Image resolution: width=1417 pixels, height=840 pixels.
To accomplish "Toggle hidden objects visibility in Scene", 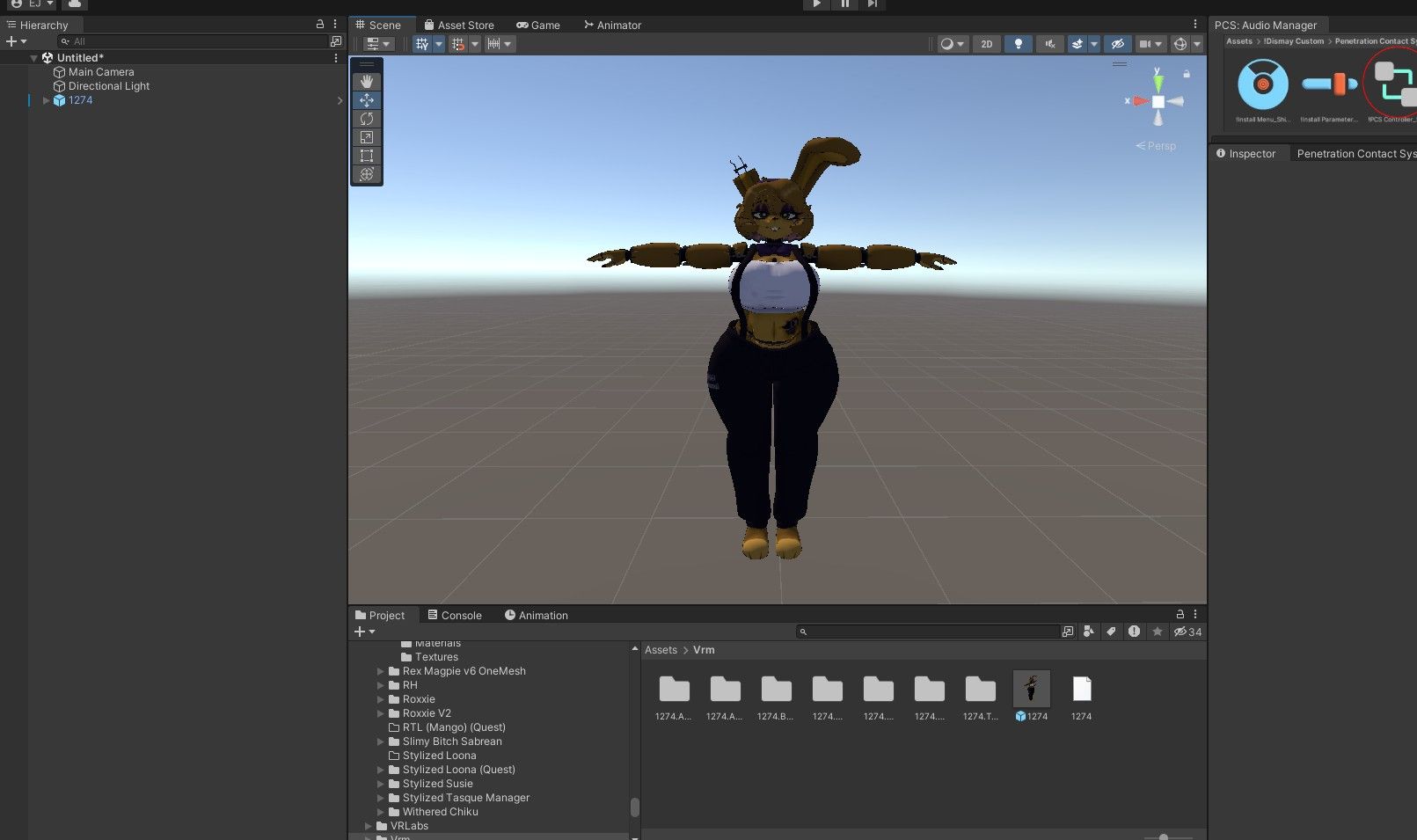I will [x=1118, y=44].
